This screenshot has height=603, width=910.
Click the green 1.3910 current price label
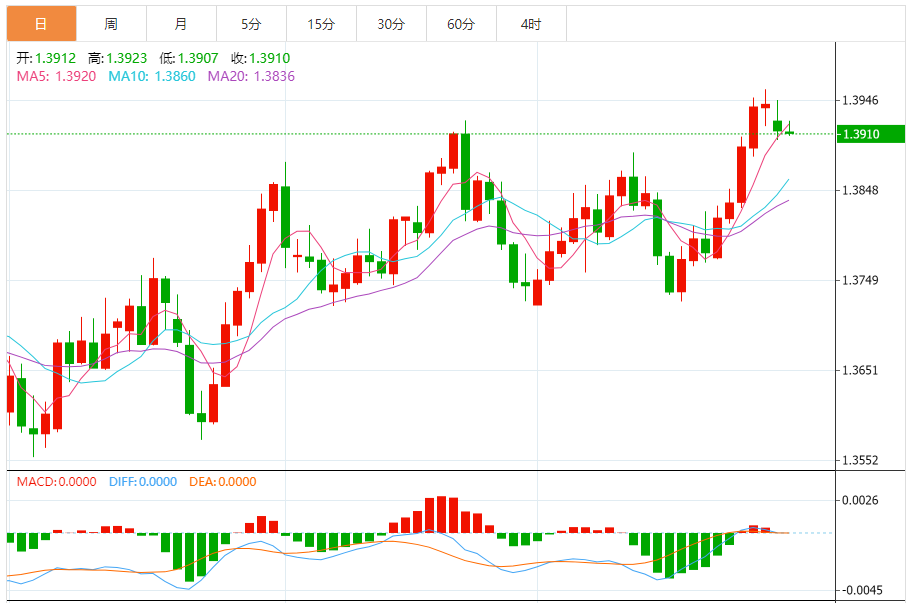click(871, 134)
